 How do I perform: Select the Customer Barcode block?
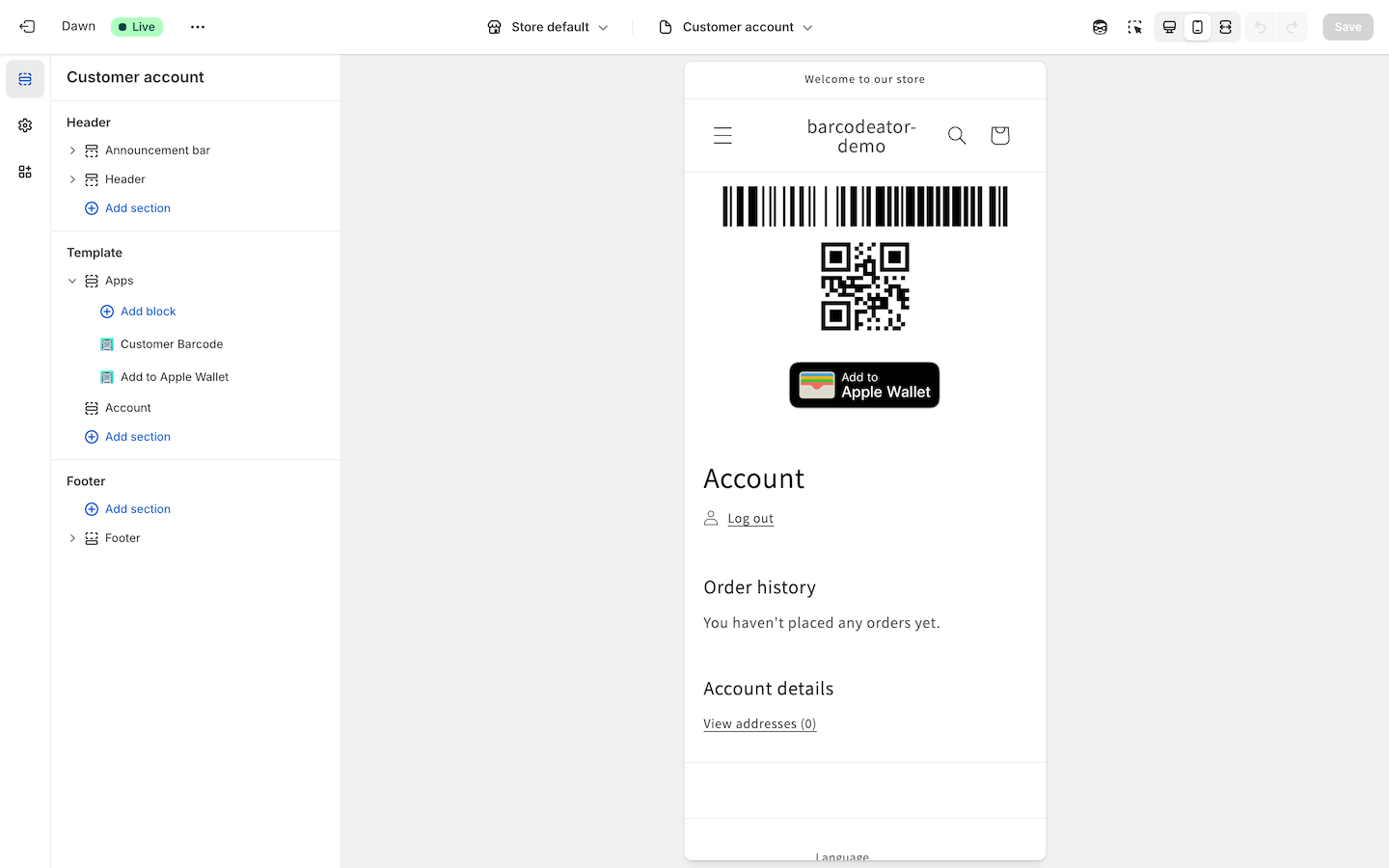tap(171, 343)
